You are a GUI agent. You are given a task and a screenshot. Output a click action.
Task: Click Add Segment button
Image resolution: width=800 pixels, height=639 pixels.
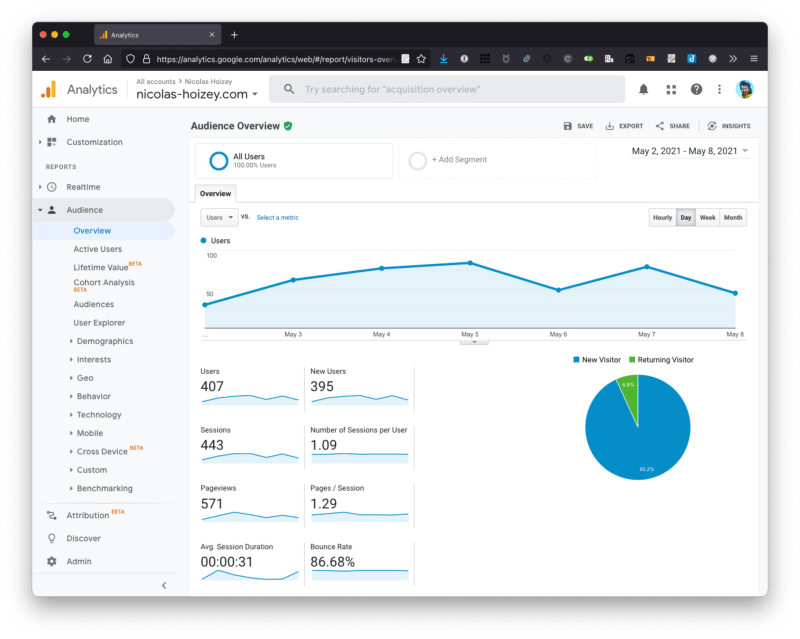(459, 159)
